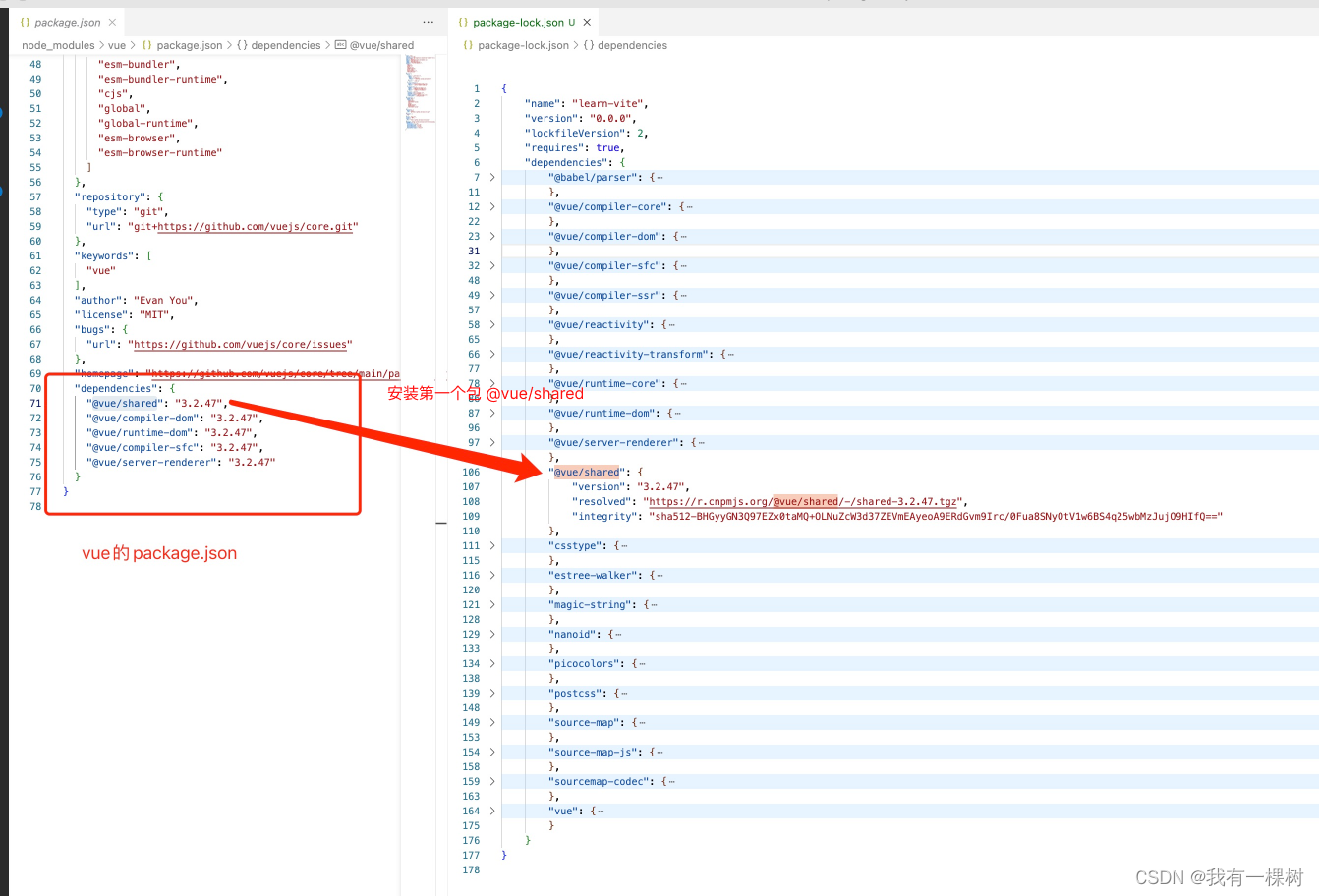Expand the postcss dependency entry
The height and width of the screenshot is (896, 1319).
click(490, 693)
